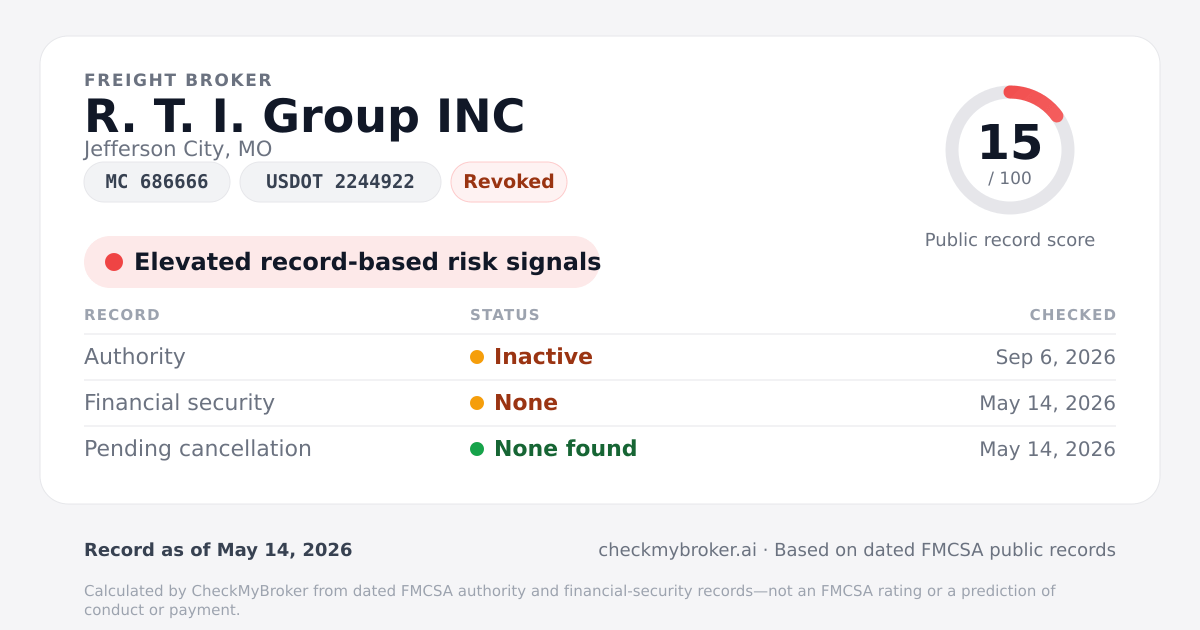
Task: Click the orange dot beside Inactive
Action: [477, 357]
